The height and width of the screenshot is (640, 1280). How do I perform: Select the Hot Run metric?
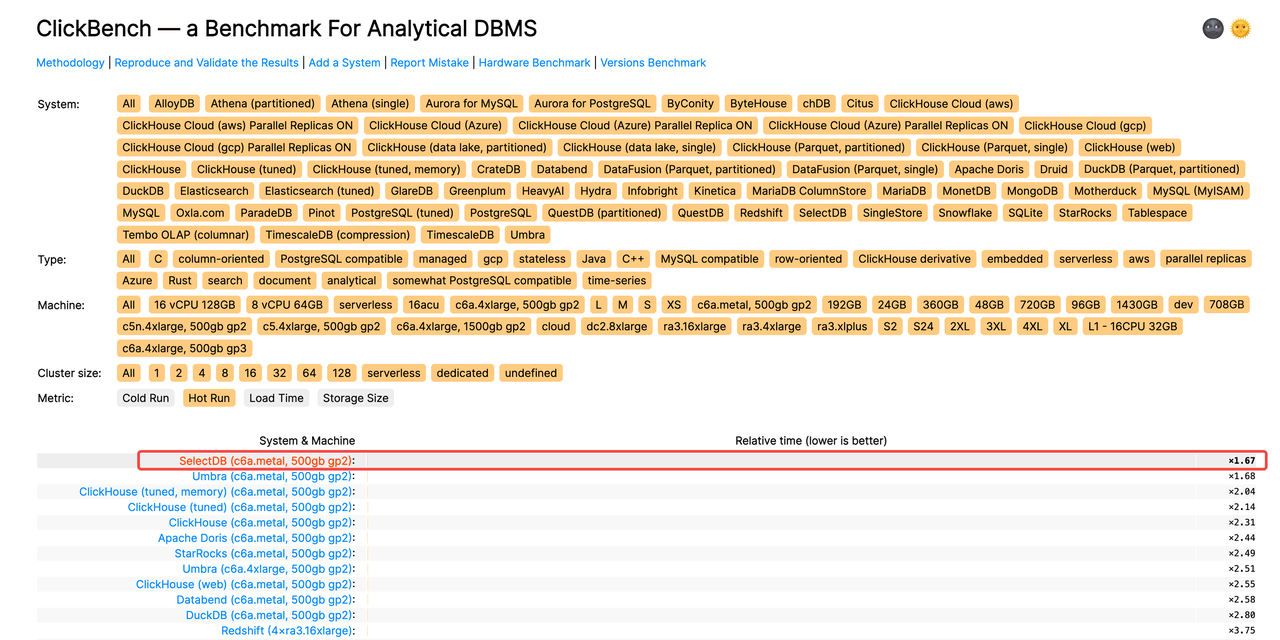(209, 399)
